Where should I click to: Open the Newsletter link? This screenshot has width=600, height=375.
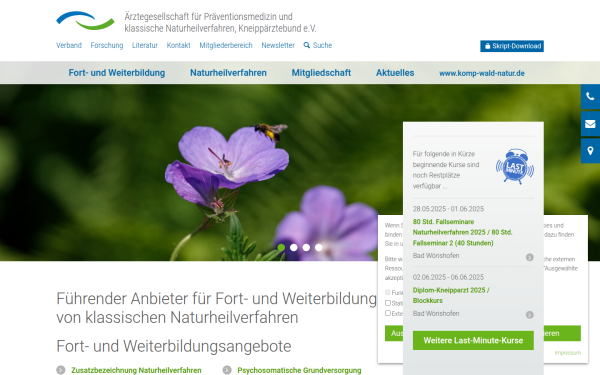pyautogui.click(x=278, y=45)
